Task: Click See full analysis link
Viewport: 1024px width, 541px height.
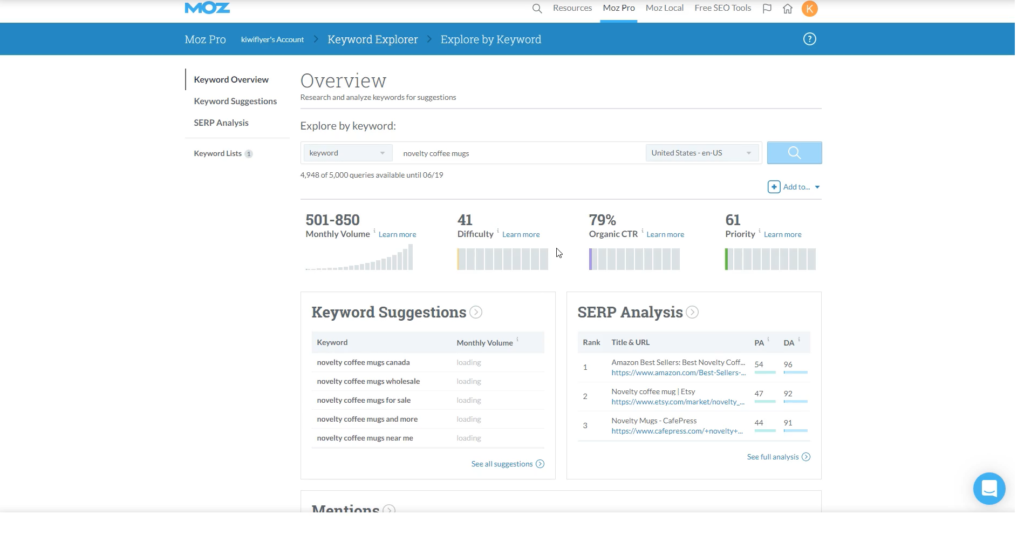Action: 773,457
